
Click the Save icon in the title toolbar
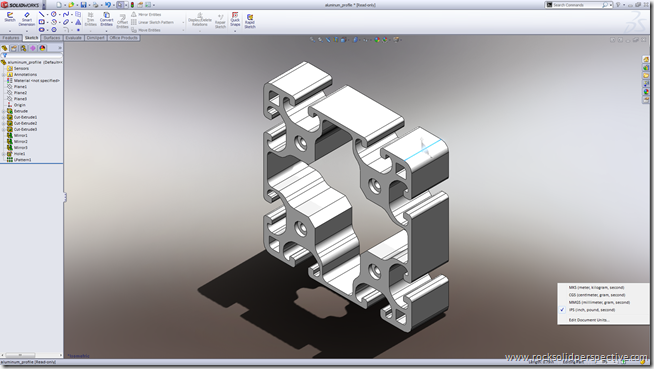(83, 5)
